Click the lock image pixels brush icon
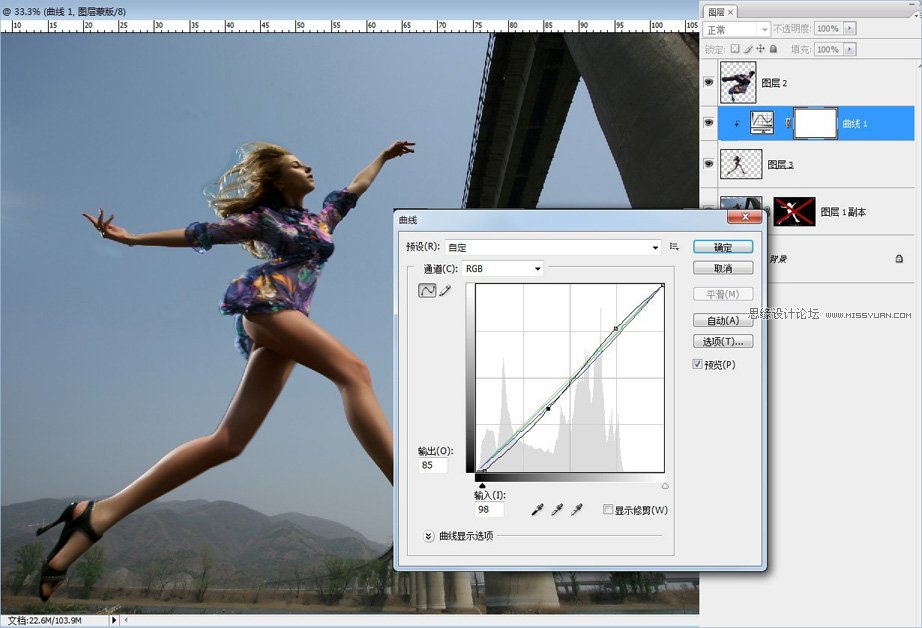This screenshot has height=628, width=922. pos(748,49)
